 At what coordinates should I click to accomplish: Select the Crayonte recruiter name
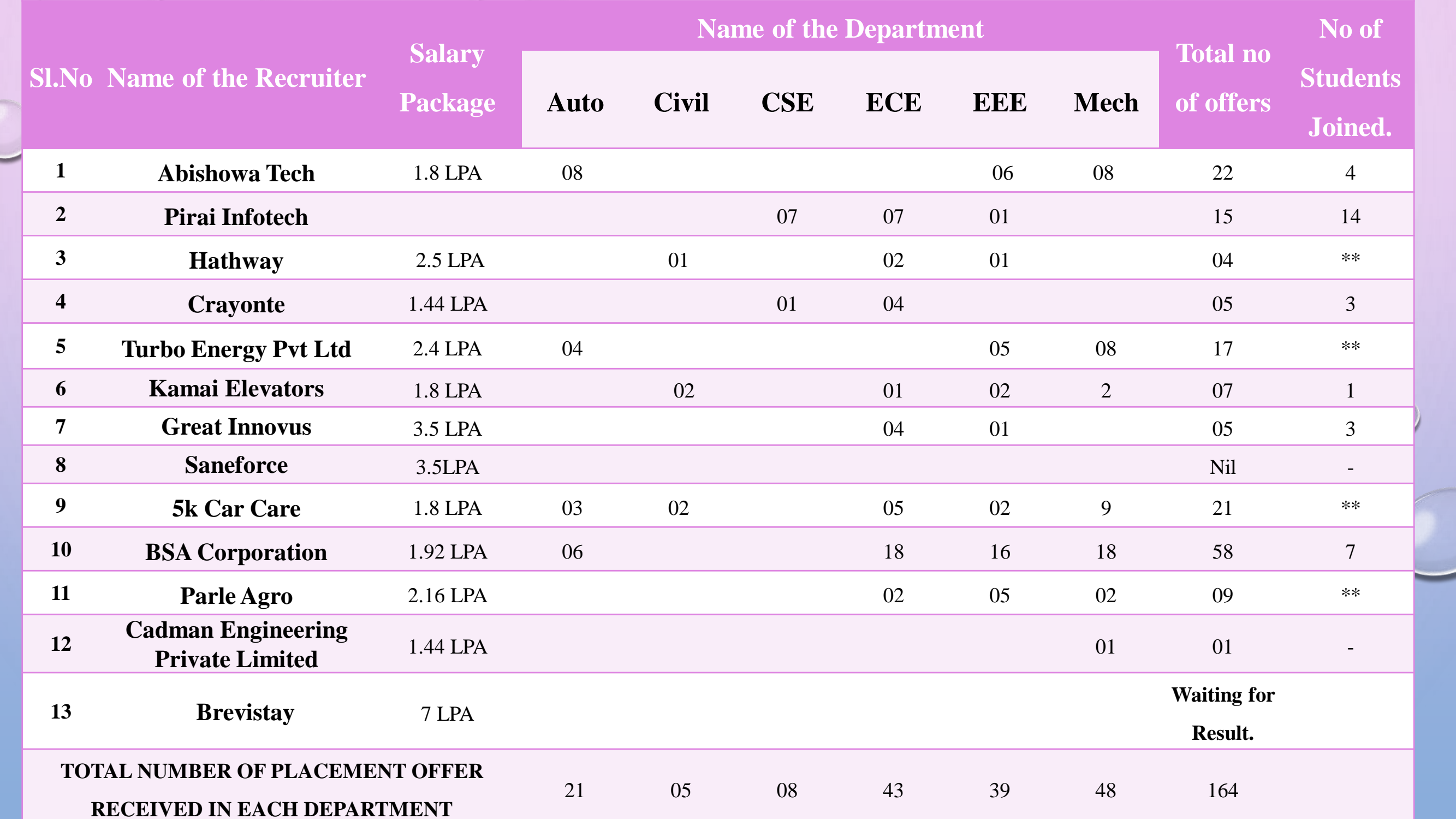click(236, 304)
